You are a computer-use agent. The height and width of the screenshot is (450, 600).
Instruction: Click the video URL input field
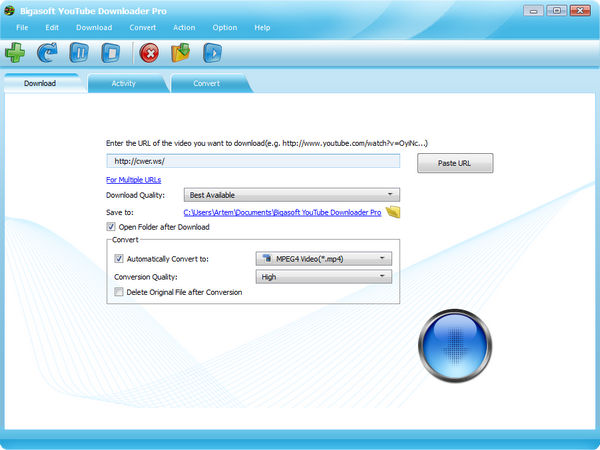coord(253,161)
